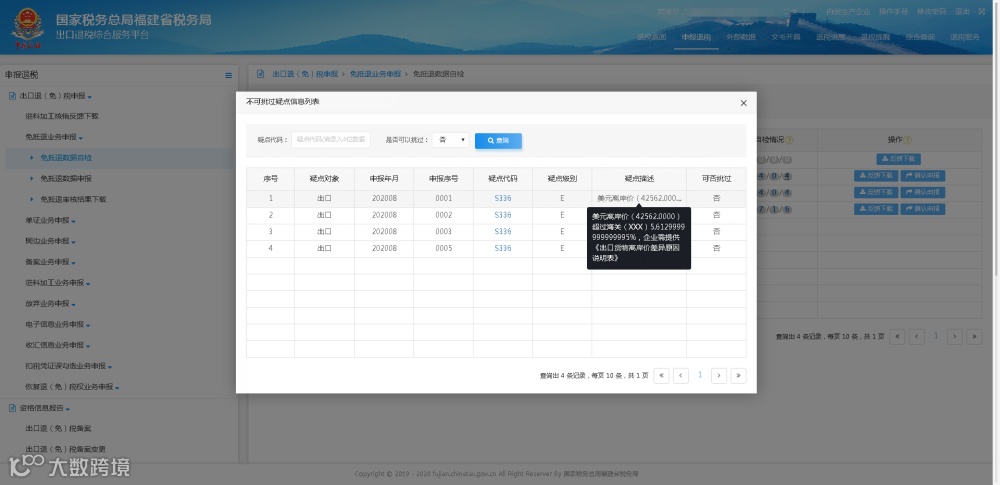Switch to 外部数据 top navigation tab

coord(740,38)
